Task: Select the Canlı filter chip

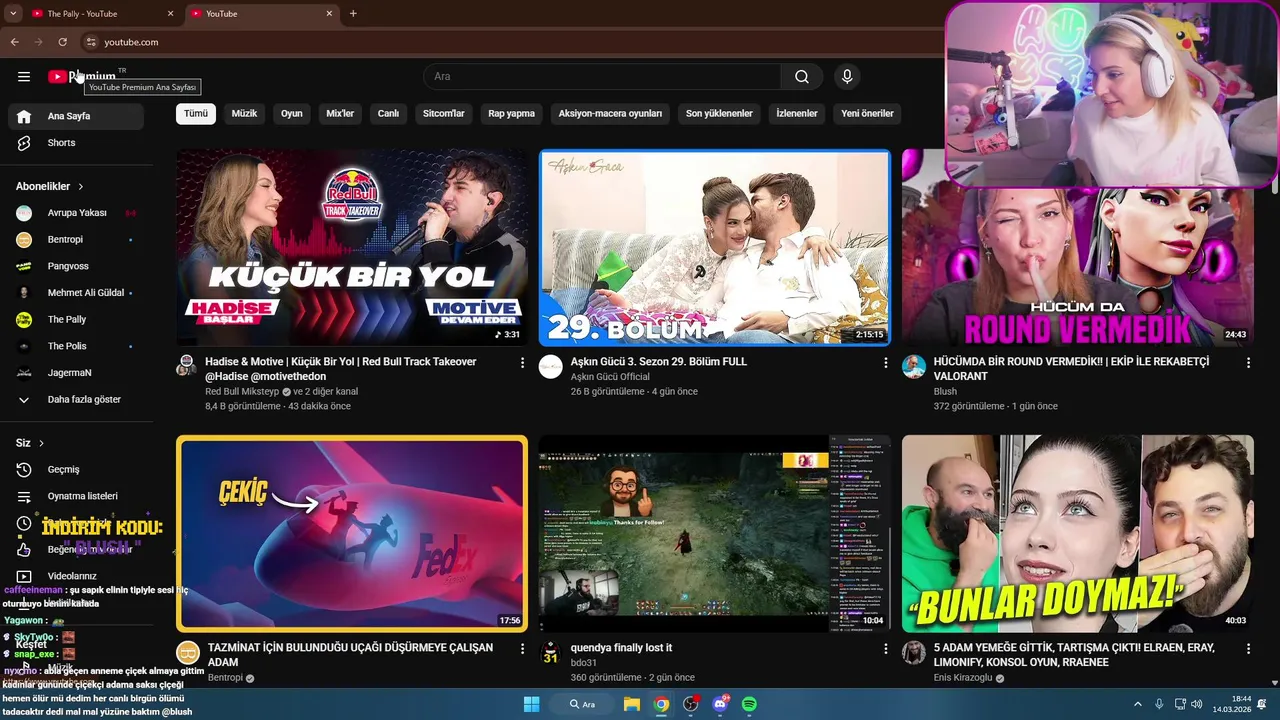Action: point(388,114)
